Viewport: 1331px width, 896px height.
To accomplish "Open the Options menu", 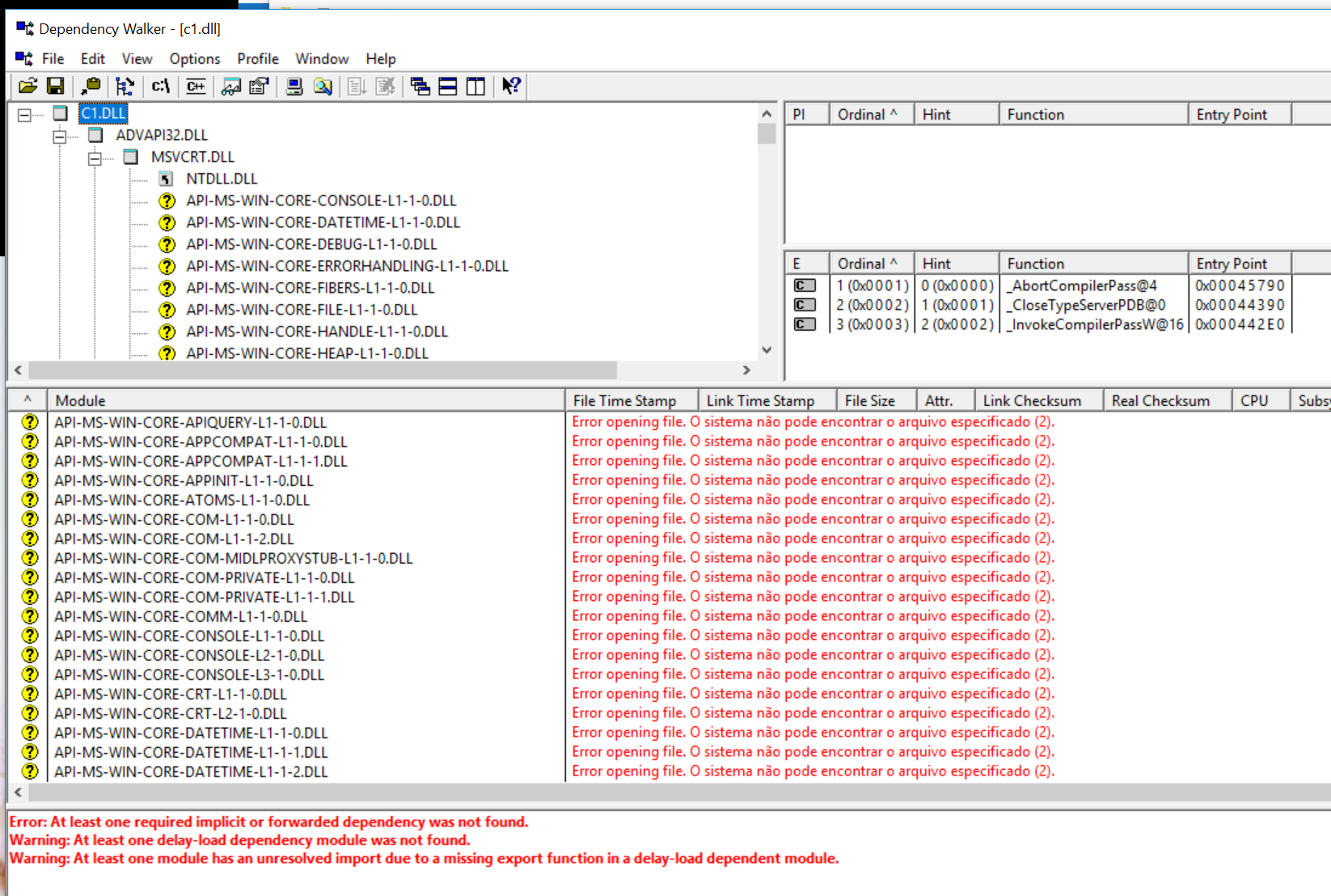I will coord(194,59).
